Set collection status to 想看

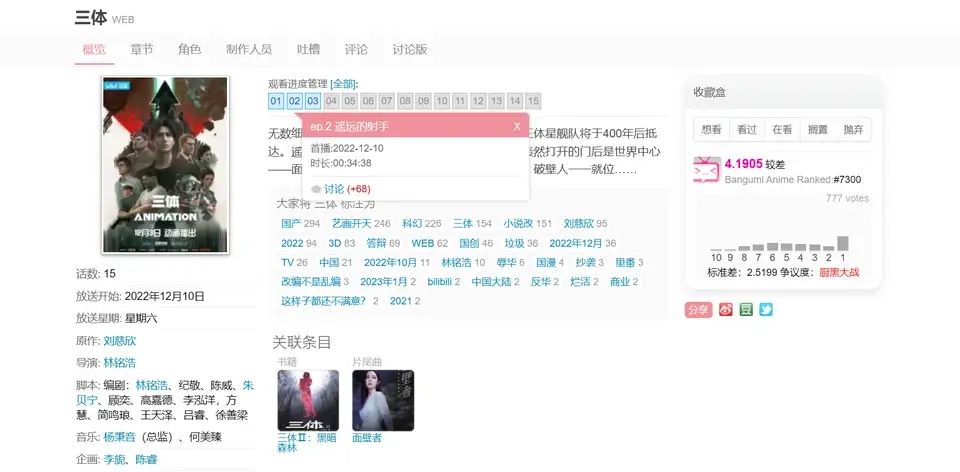click(x=711, y=130)
